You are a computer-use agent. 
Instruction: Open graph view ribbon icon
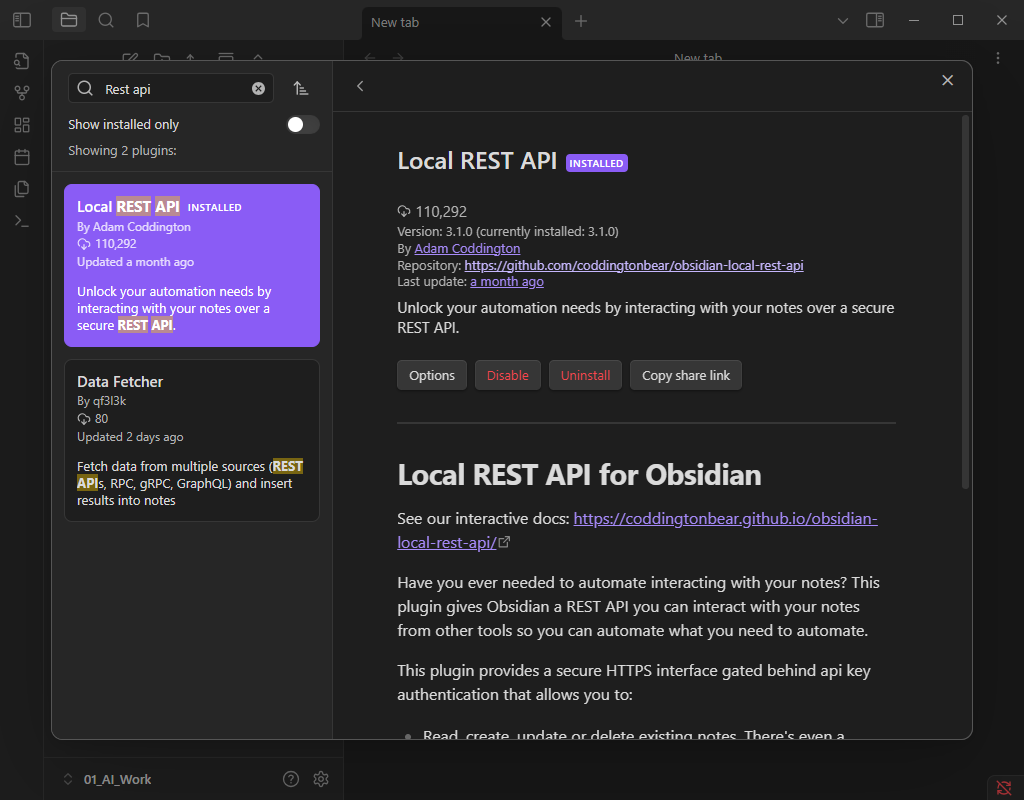[x=22, y=93]
